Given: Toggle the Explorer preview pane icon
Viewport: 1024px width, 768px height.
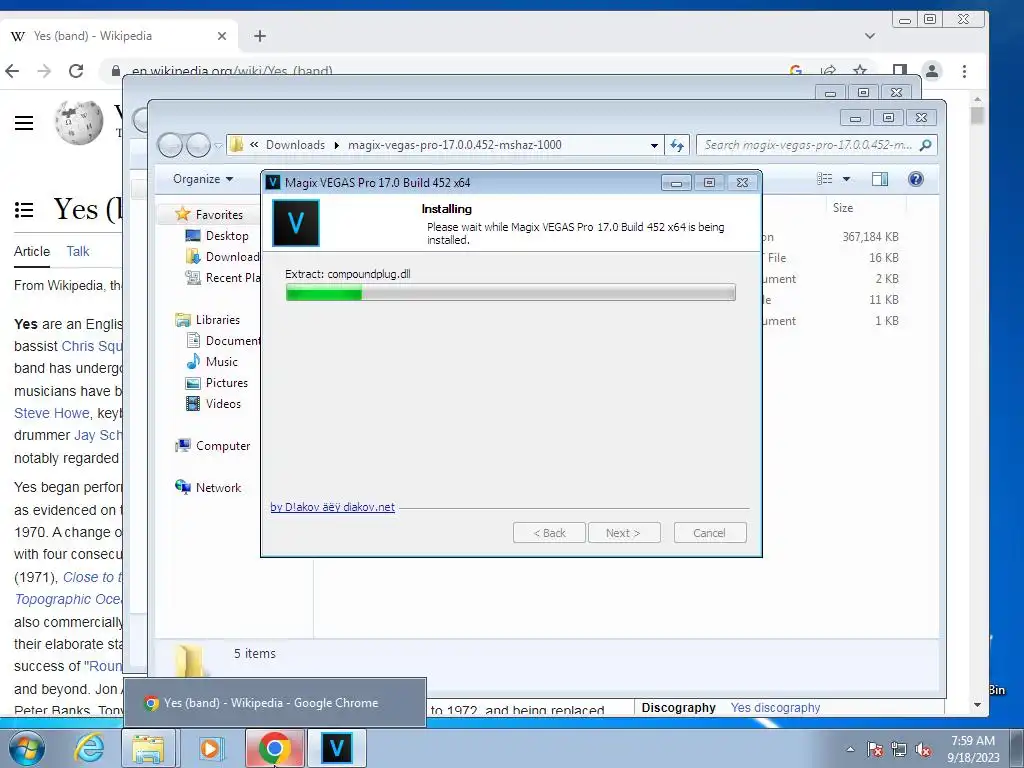Looking at the screenshot, I should click(x=880, y=179).
